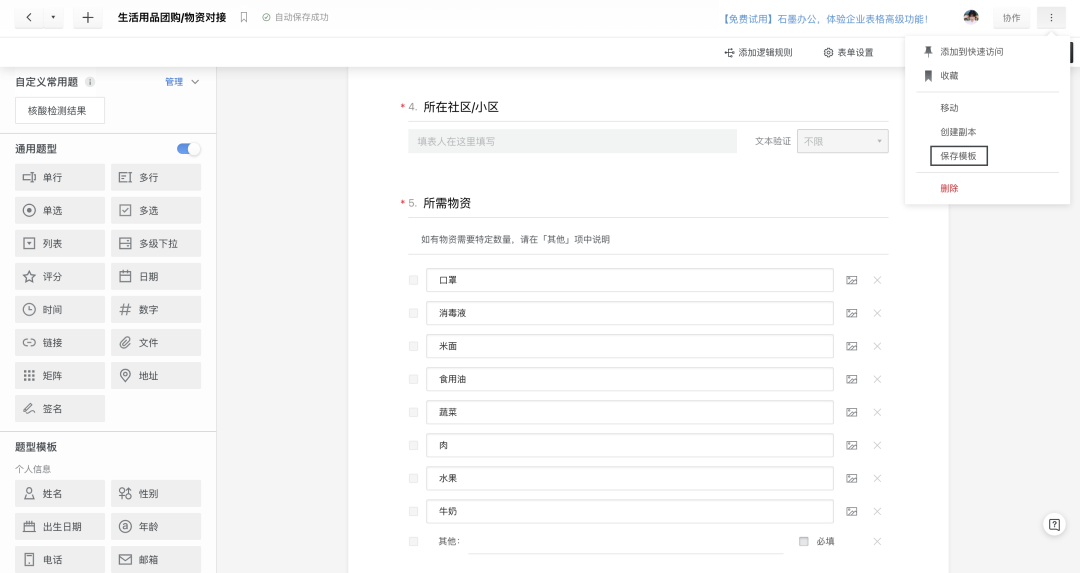Add the 姓名 template question
1080x573 pixels.
point(60,493)
